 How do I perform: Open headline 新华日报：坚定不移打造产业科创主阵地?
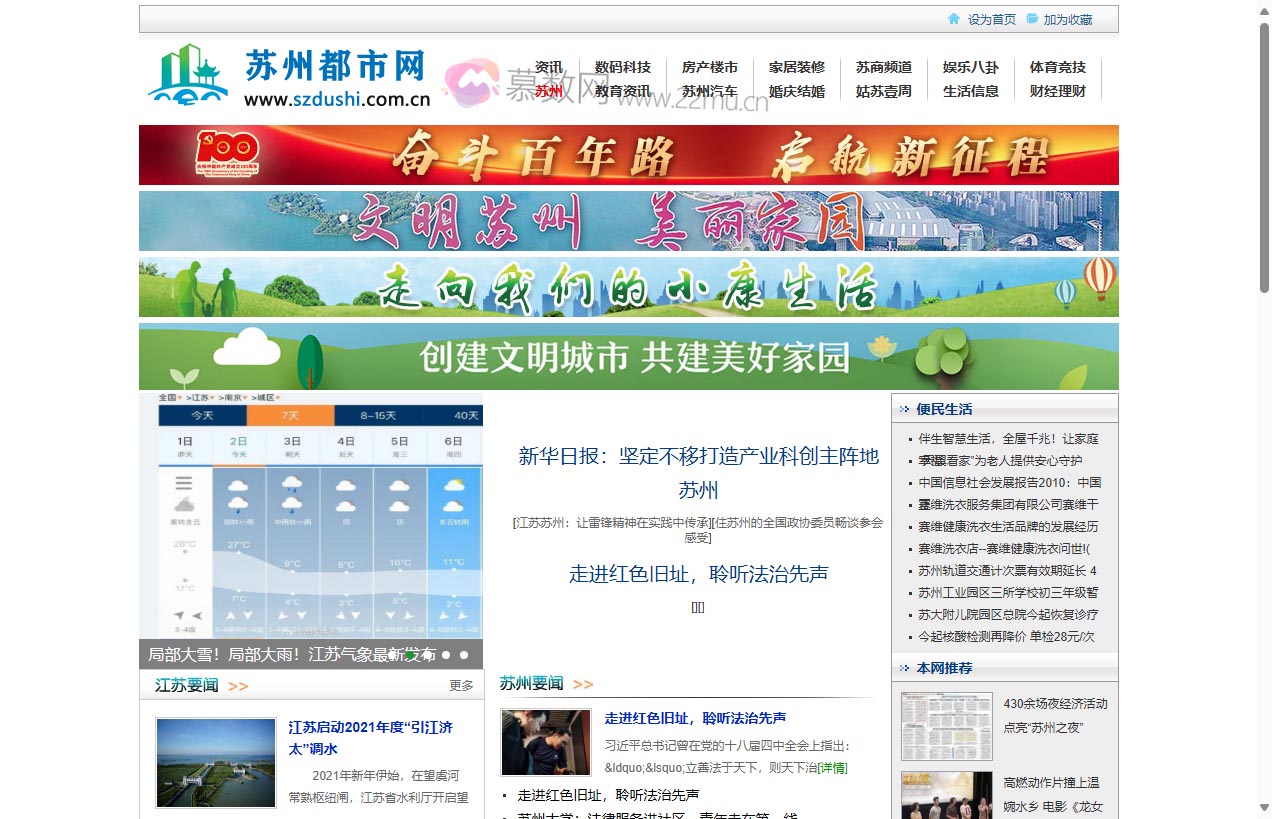click(x=698, y=457)
